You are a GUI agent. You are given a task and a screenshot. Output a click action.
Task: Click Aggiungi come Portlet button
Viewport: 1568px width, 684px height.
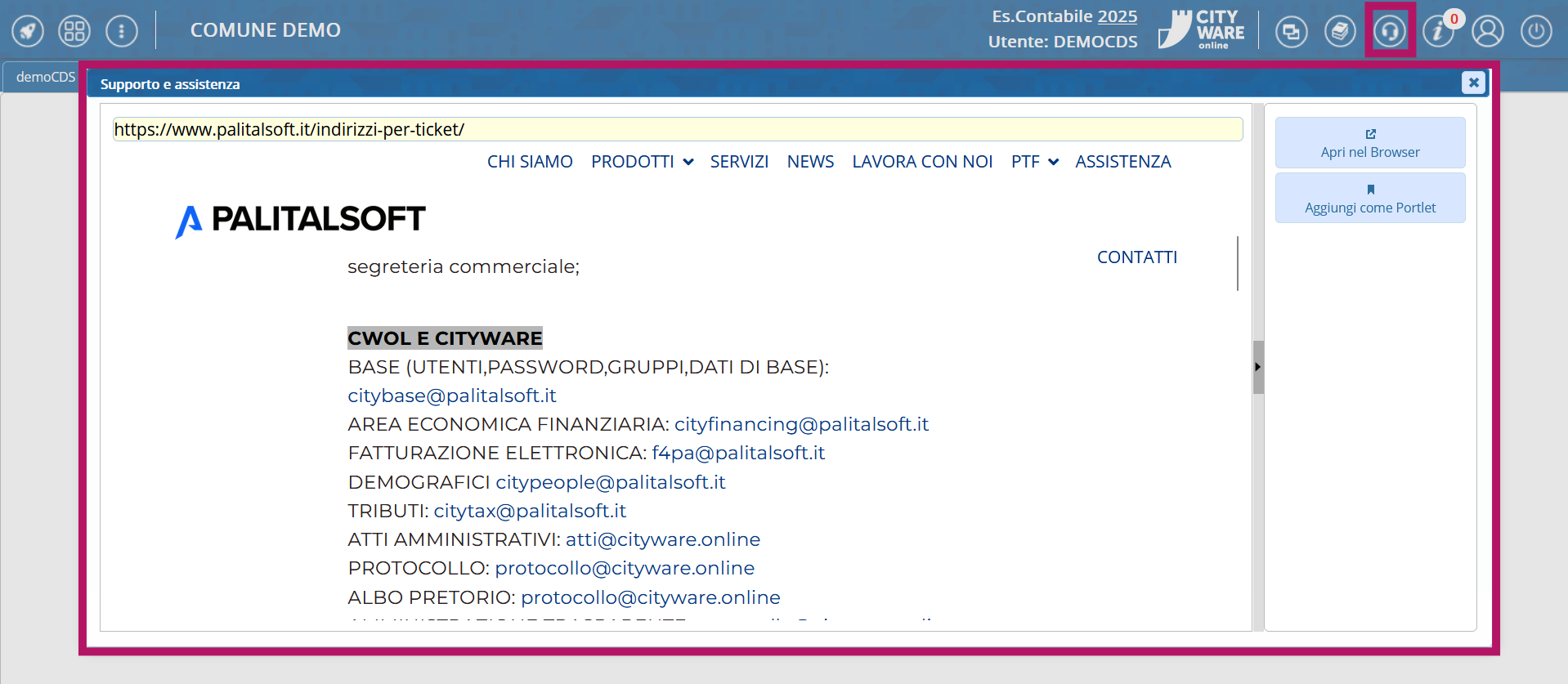pyautogui.click(x=1370, y=199)
